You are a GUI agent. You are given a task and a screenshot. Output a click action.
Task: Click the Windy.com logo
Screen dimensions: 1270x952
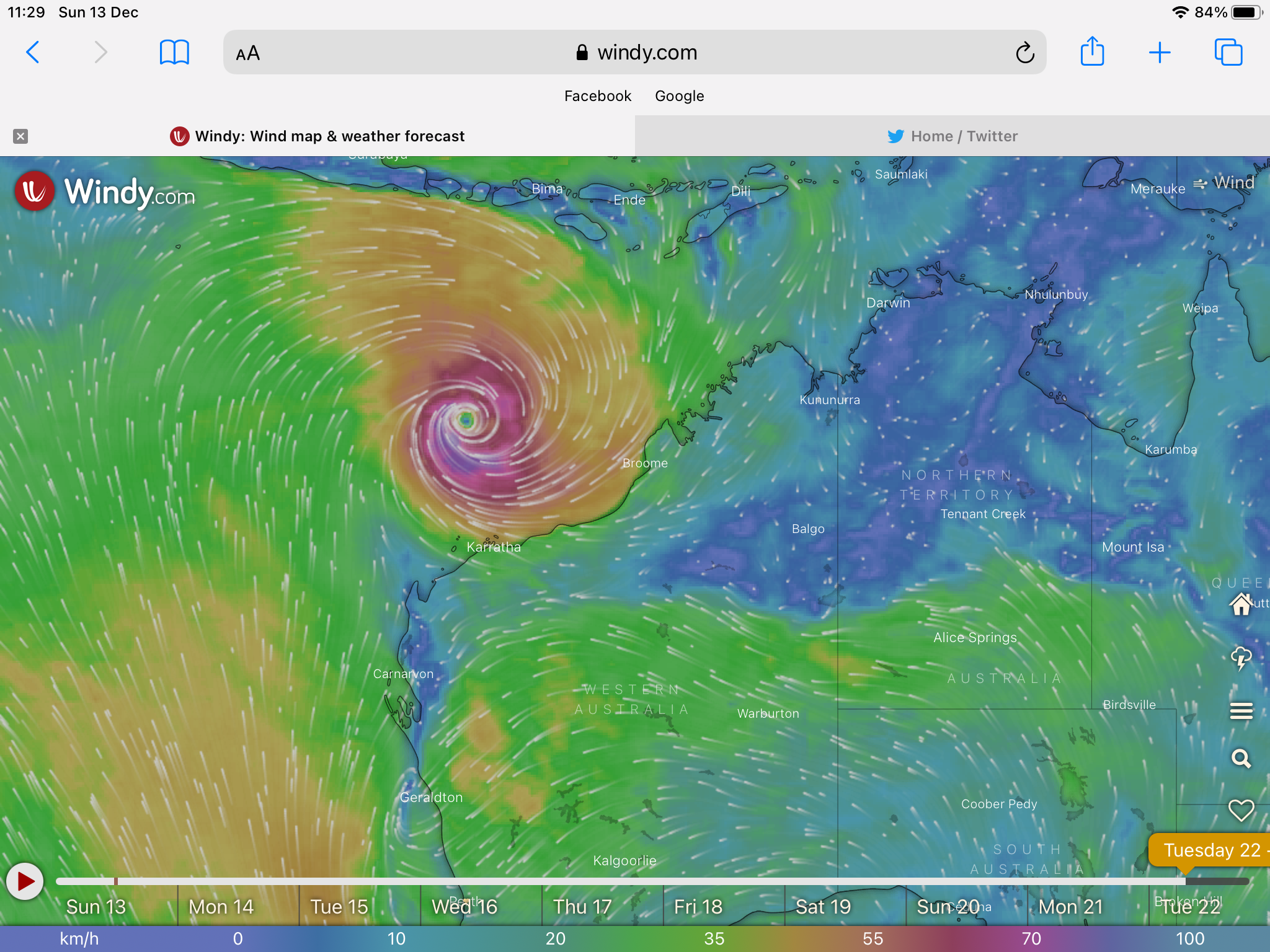[x=105, y=192]
